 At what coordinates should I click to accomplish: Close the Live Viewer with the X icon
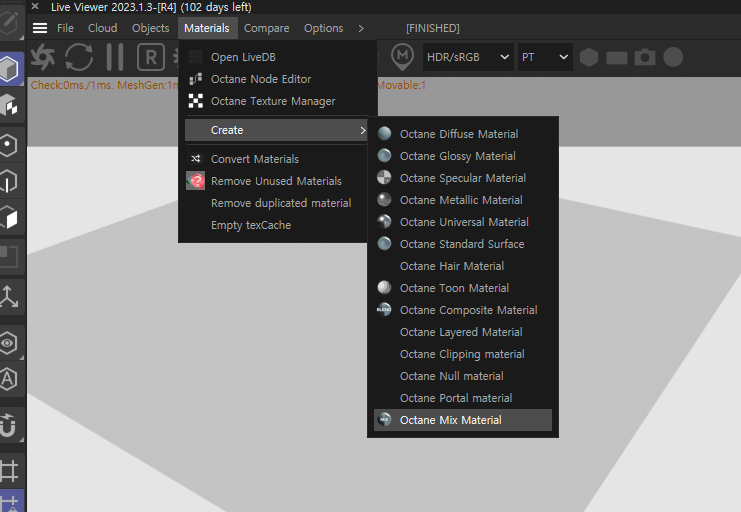(35, 7)
